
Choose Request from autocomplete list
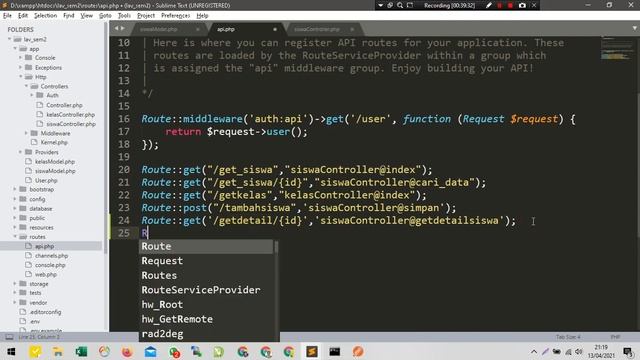click(x=207, y=261)
